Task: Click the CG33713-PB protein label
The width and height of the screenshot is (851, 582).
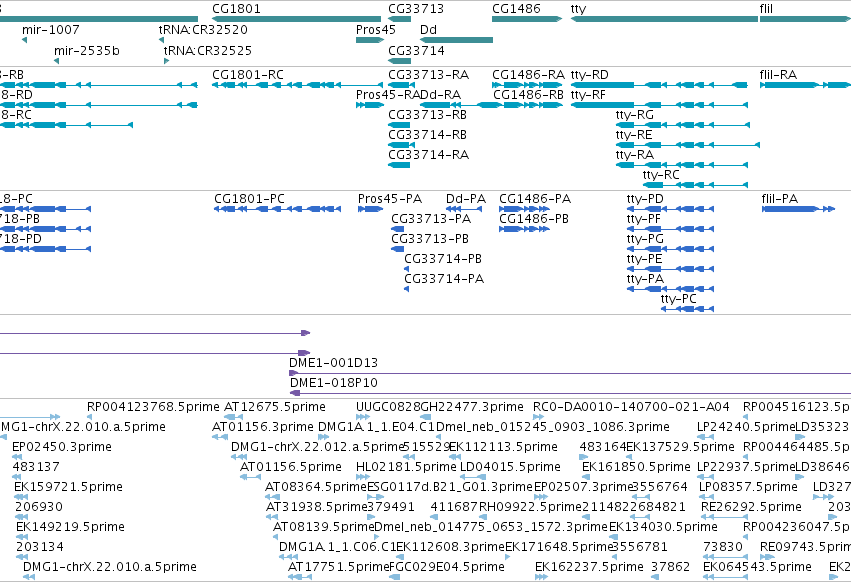Action: pyautogui.click(x=430, y=239)
